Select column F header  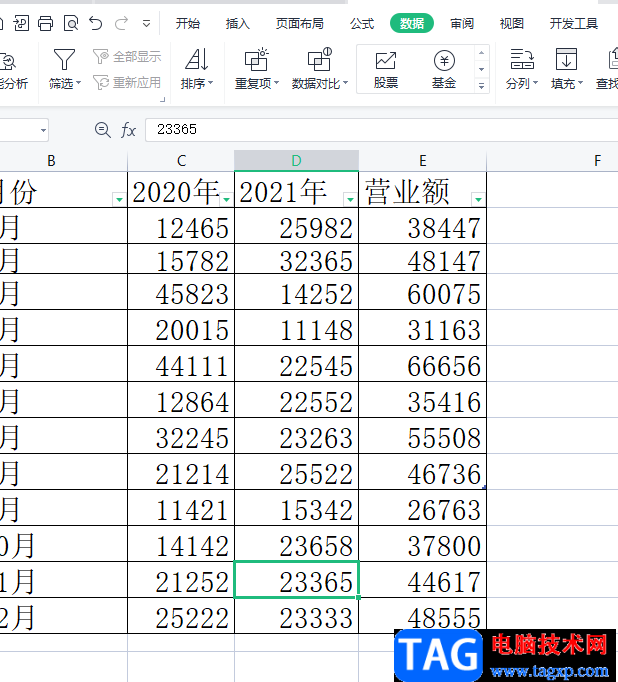553,160
